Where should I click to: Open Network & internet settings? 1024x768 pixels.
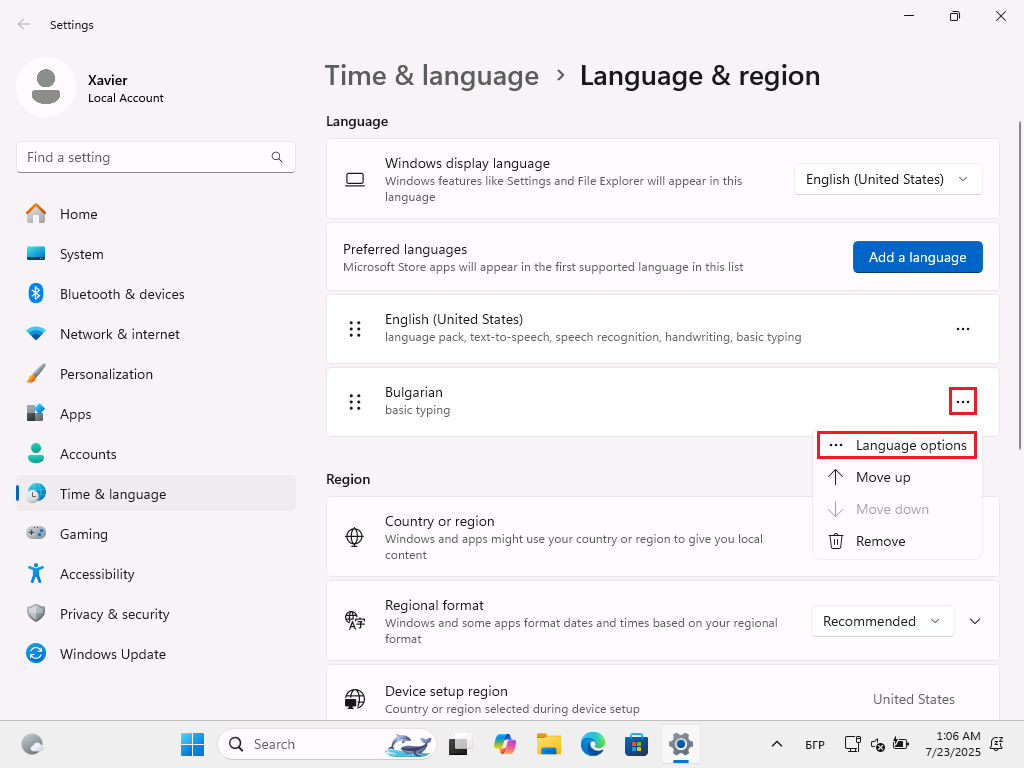click(x=156, y=334)
